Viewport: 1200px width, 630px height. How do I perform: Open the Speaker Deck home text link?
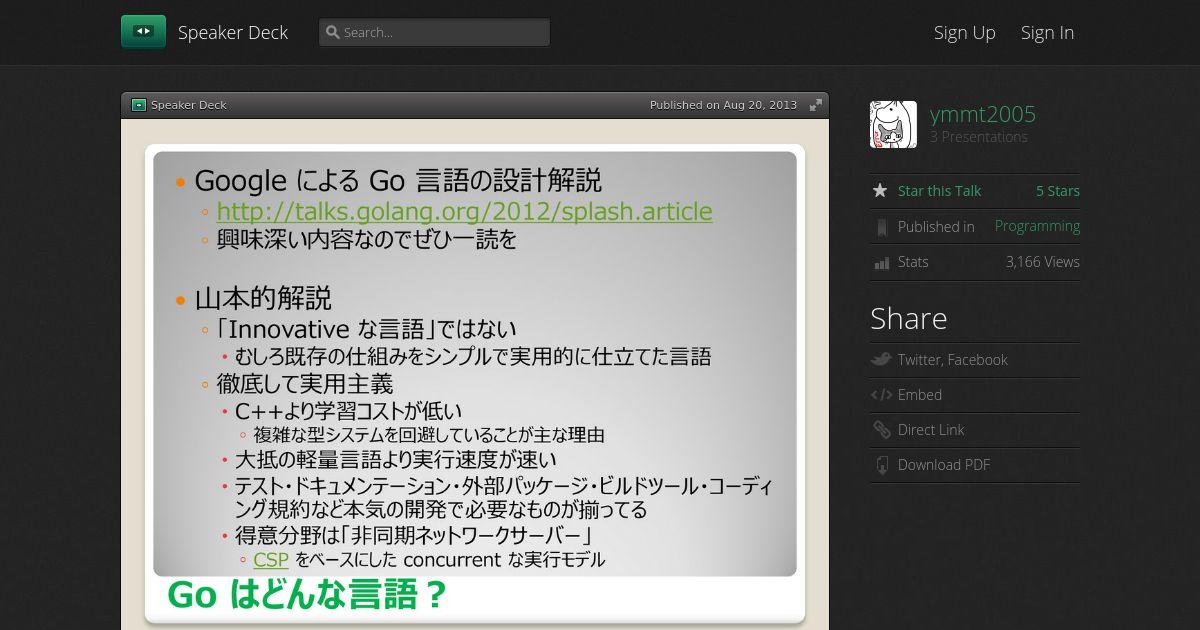[x=233, y=32]
